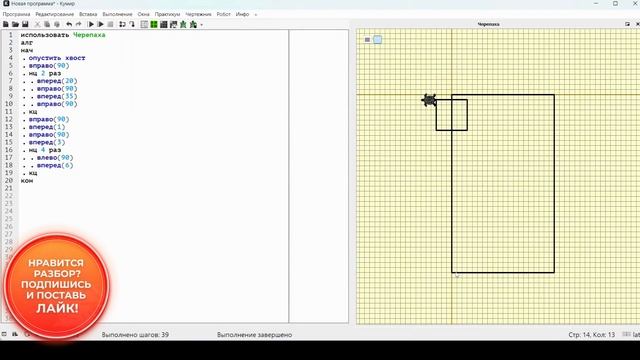Maximize the Кумир window
Viewport: 640px width, 360px height.
click(616, 3)
